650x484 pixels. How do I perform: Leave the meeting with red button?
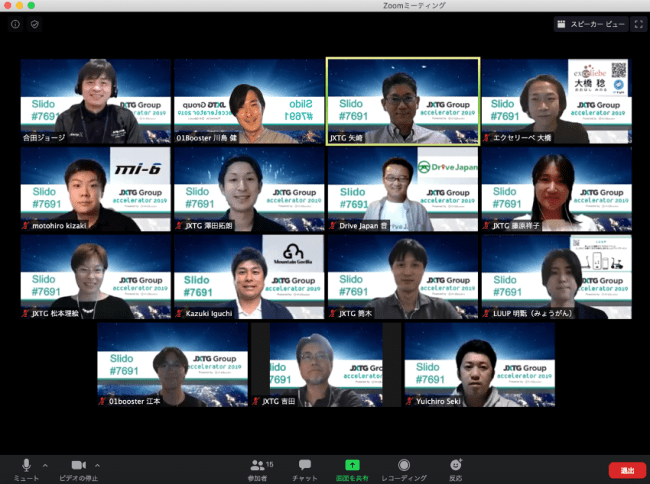coord(627,470)
